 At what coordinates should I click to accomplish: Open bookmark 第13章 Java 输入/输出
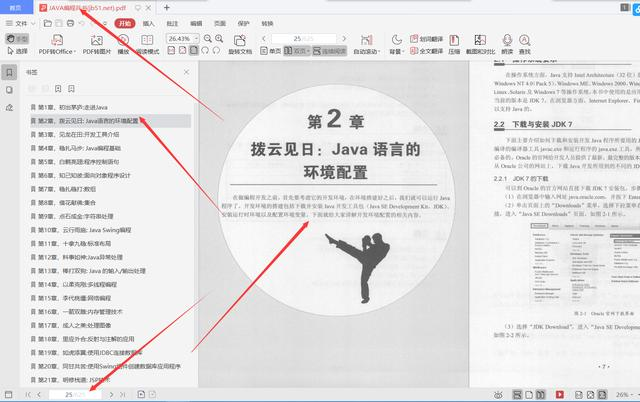tap(89, 271)
